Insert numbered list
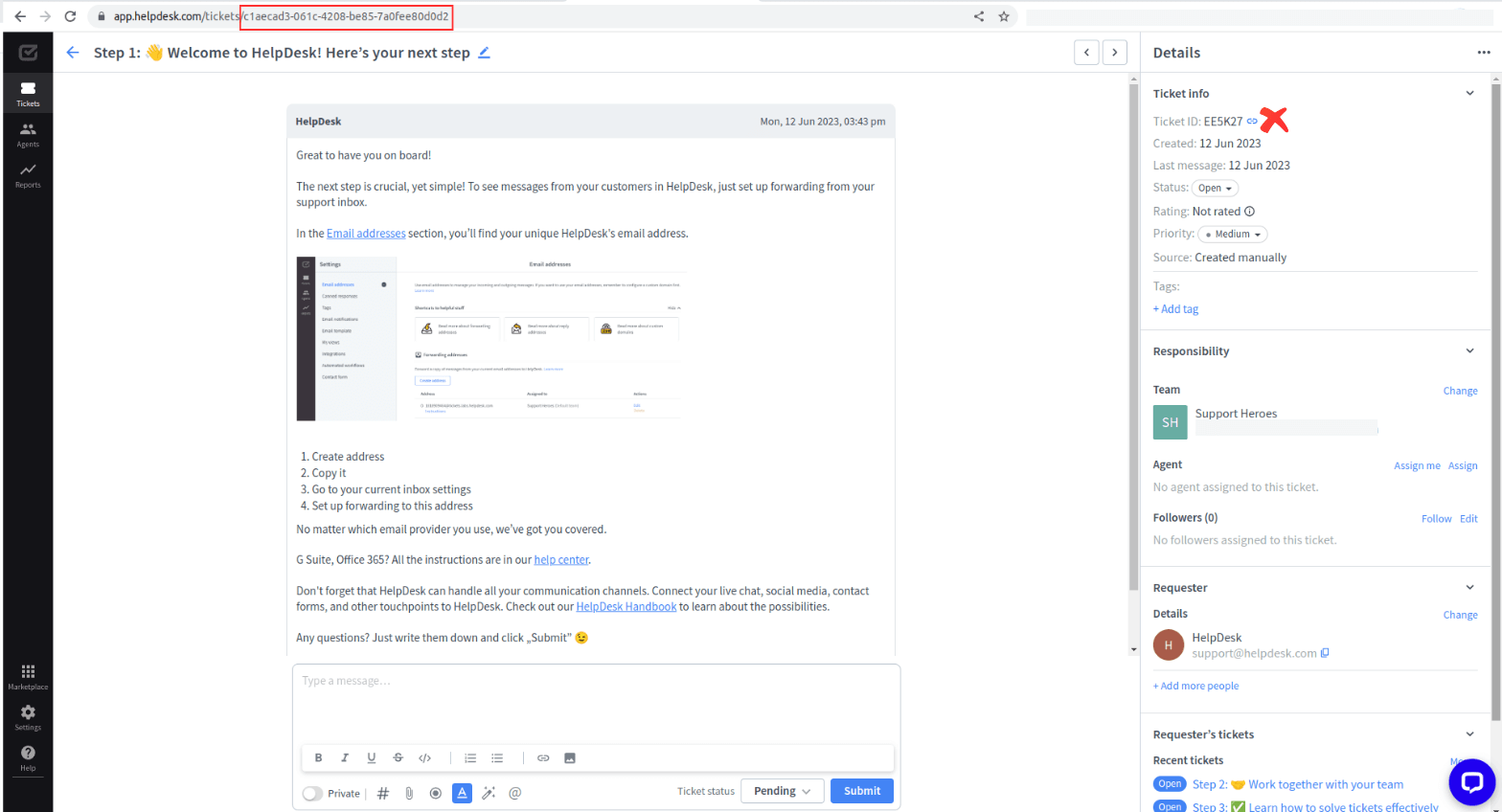The image size is (1502, 812). [470, 758]
